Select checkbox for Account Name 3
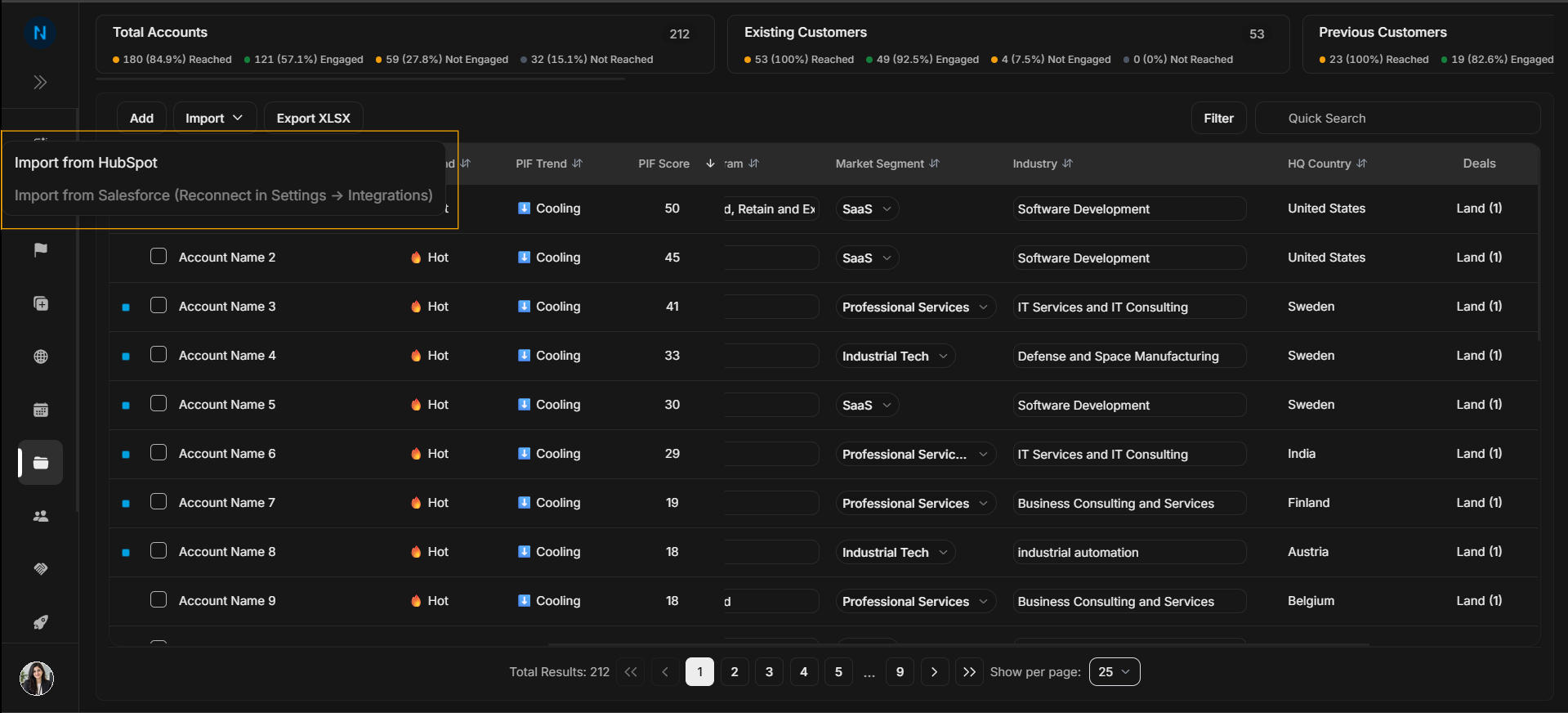The width and height of the screenshot is (1568, 713). click(159, 305)
